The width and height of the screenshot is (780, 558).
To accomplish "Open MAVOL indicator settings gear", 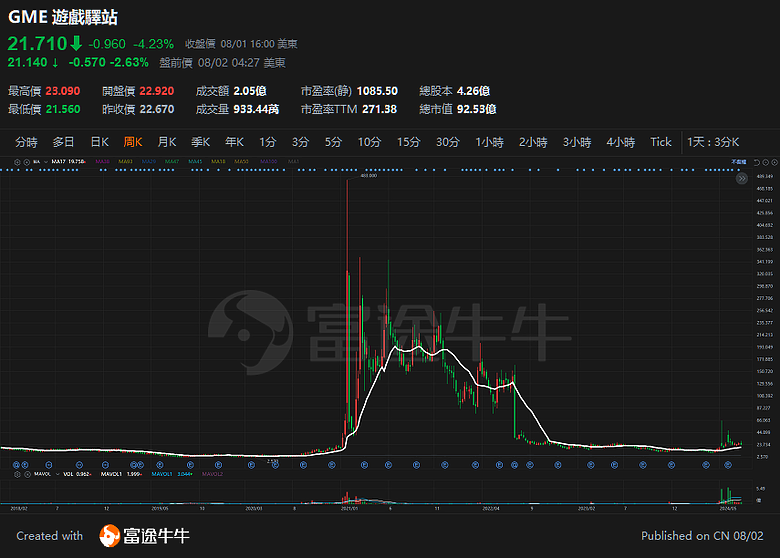I will pos(17,474).
